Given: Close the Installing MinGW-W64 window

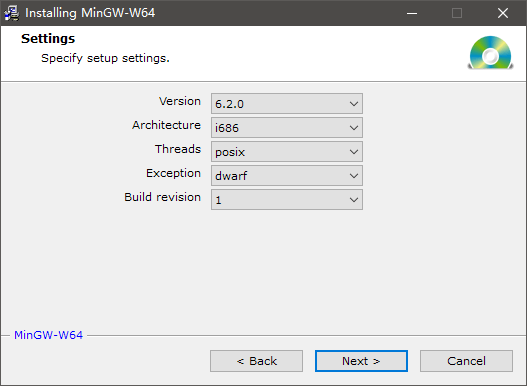Looking at the screenshot, I should (x=503, y=13).
